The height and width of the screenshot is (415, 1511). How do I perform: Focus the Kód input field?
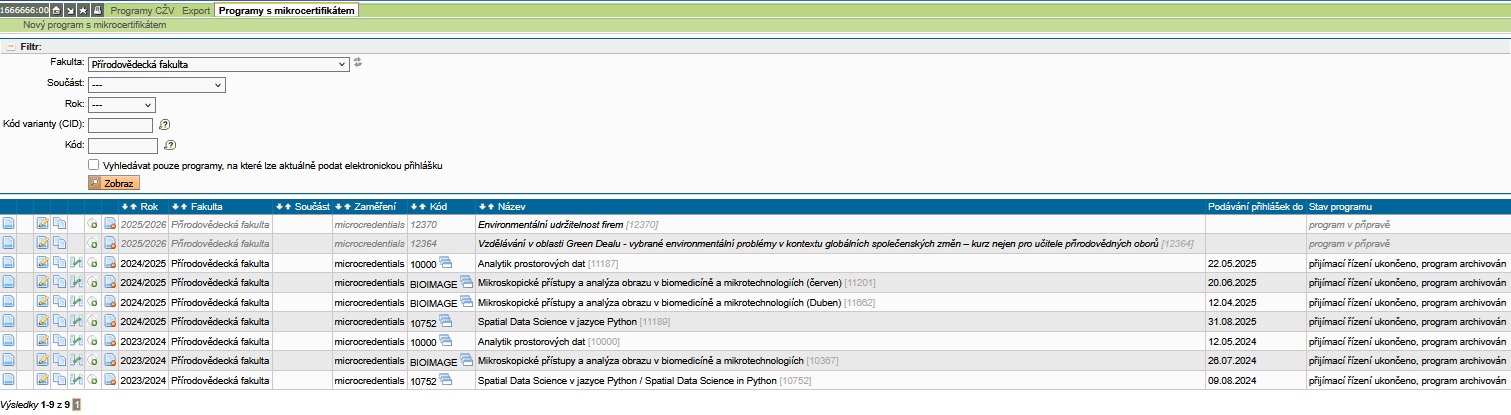coord(123,145)
